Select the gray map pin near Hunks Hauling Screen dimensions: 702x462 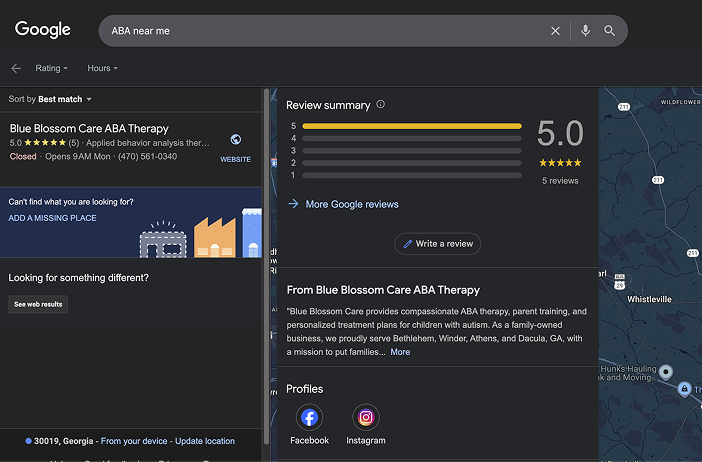click(x=666, y=372)
